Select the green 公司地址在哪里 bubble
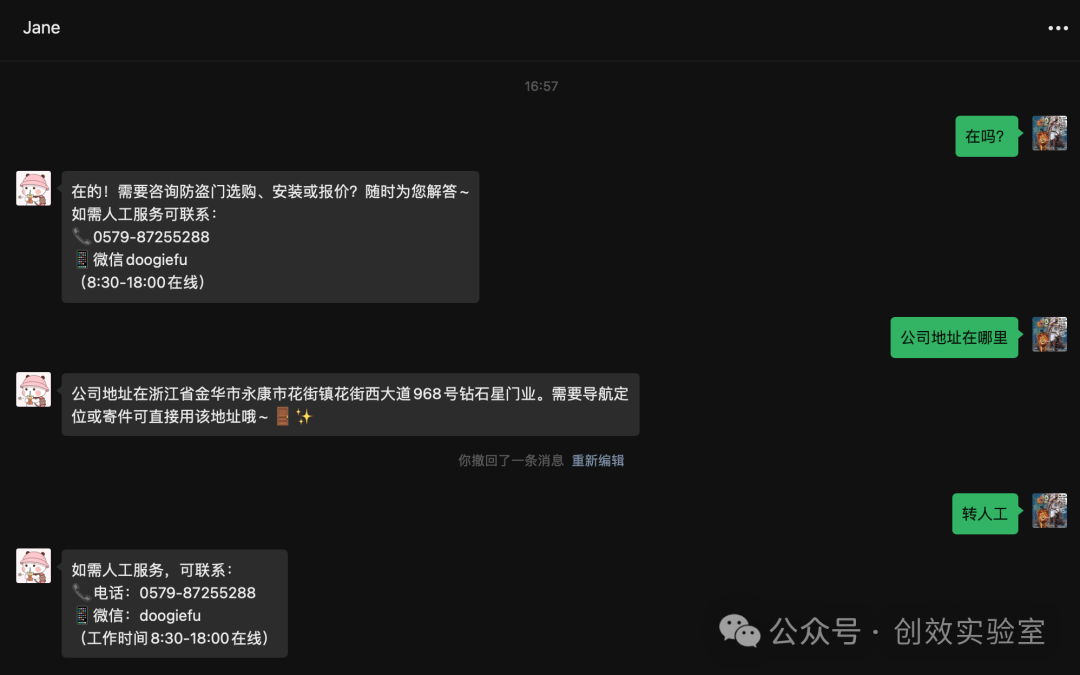The image size is (1080, 675). 954,338
